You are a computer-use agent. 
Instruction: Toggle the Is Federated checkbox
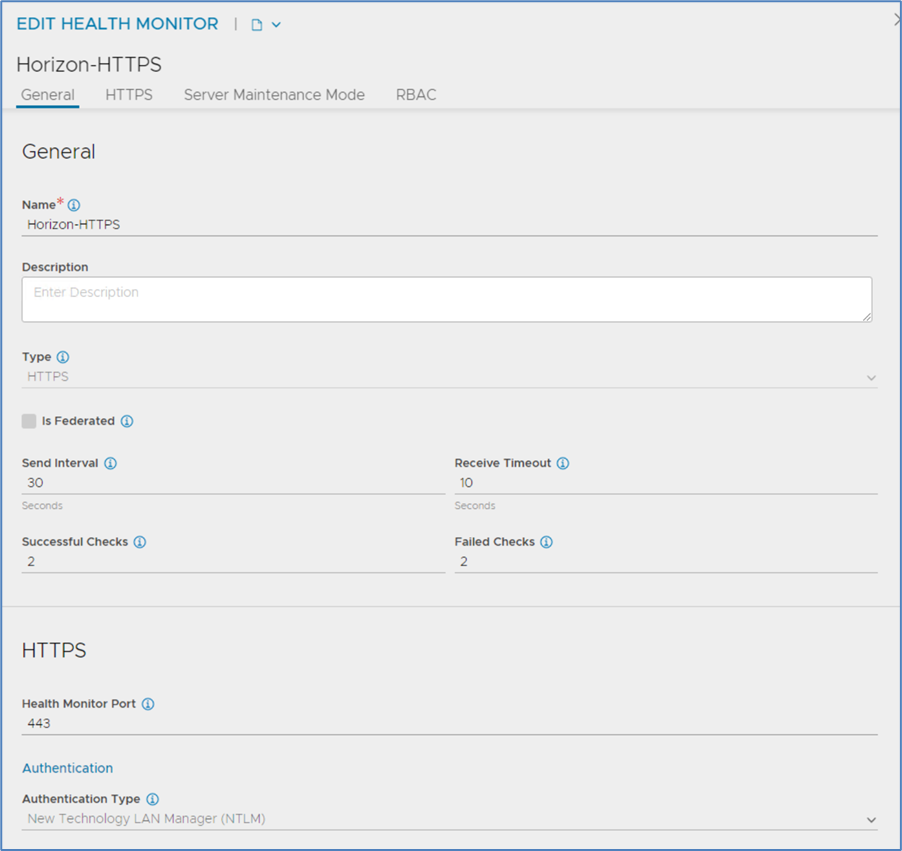29,421
